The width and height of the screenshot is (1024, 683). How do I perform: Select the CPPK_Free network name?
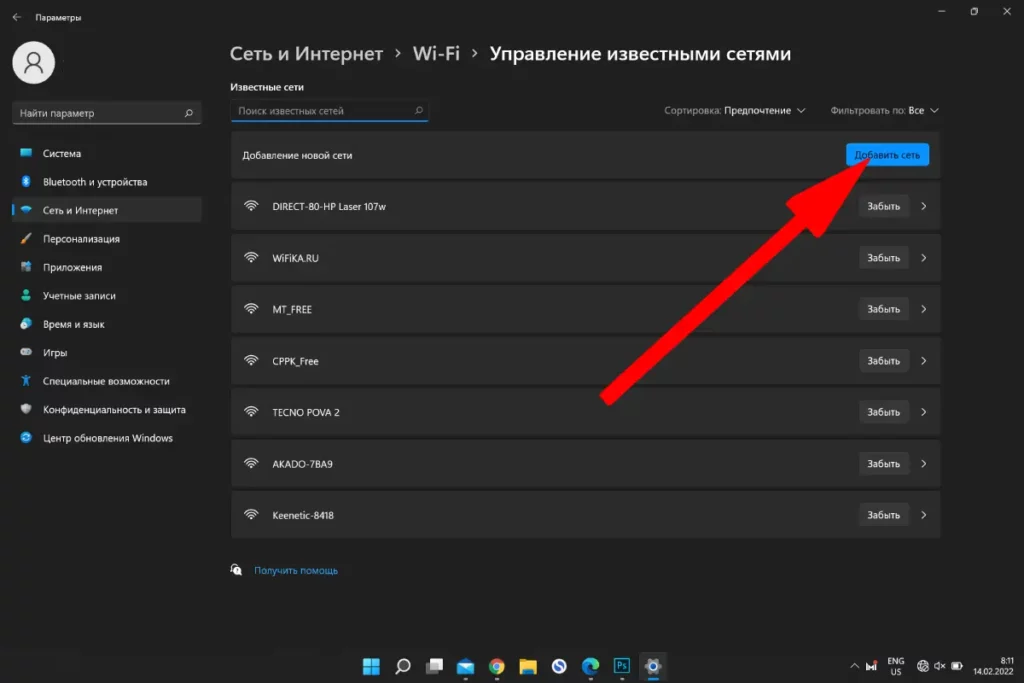295,361
